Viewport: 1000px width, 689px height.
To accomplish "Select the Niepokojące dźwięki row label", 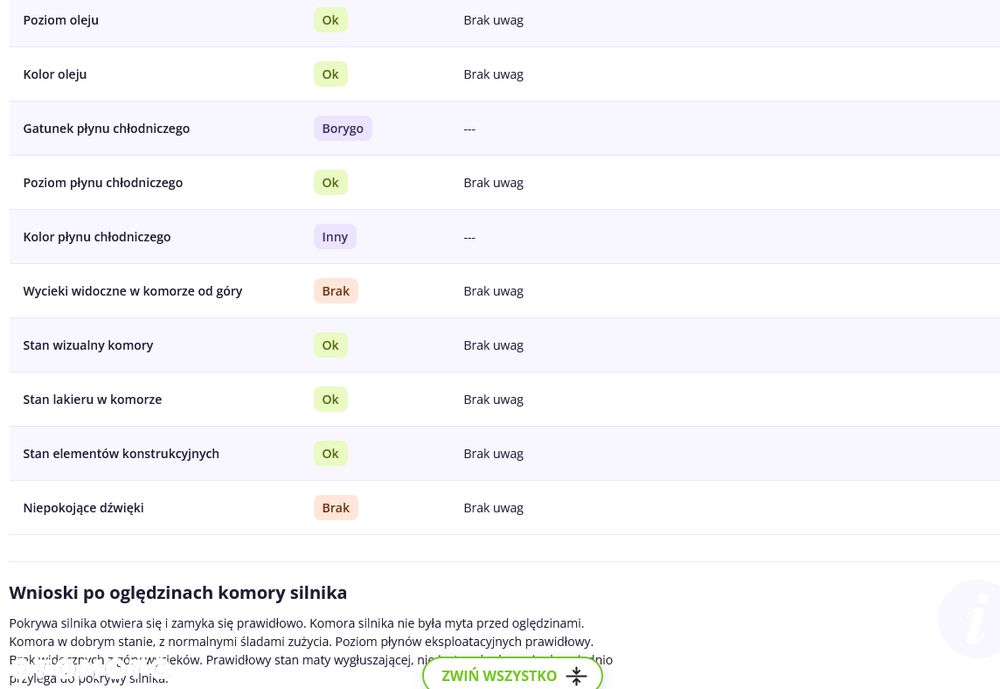I will 84,508.
